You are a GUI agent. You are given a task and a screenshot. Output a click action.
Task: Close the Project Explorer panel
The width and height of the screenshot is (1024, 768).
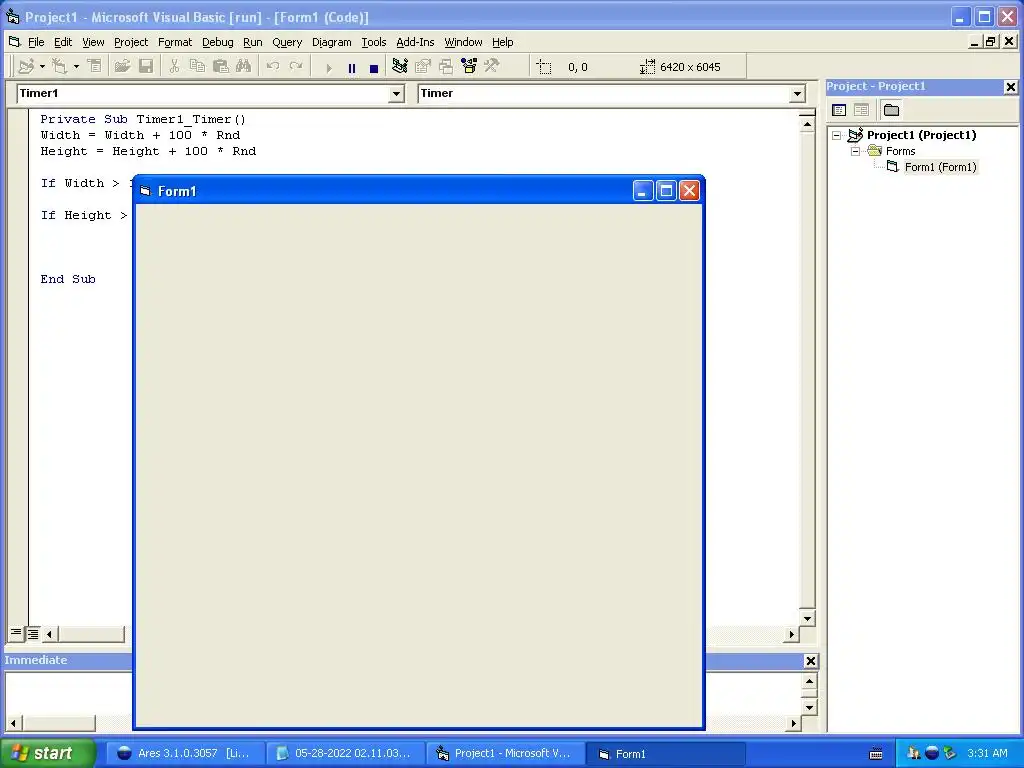point(1010,87)
